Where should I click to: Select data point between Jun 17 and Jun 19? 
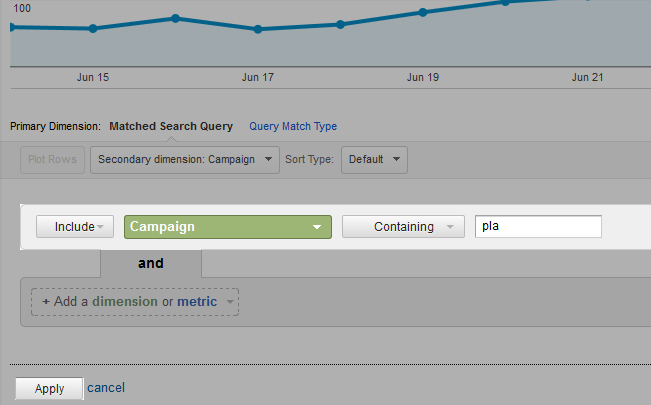point(341,24)
